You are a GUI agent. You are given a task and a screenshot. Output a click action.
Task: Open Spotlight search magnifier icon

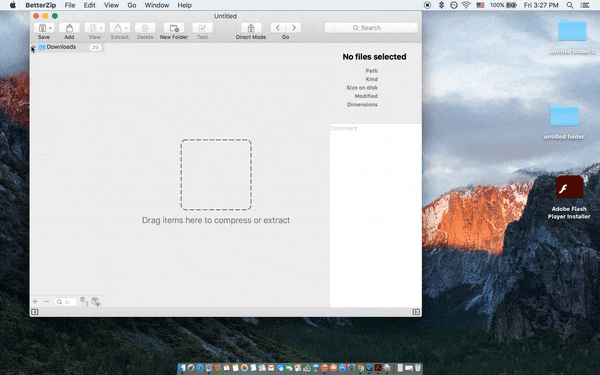point(570,5)
